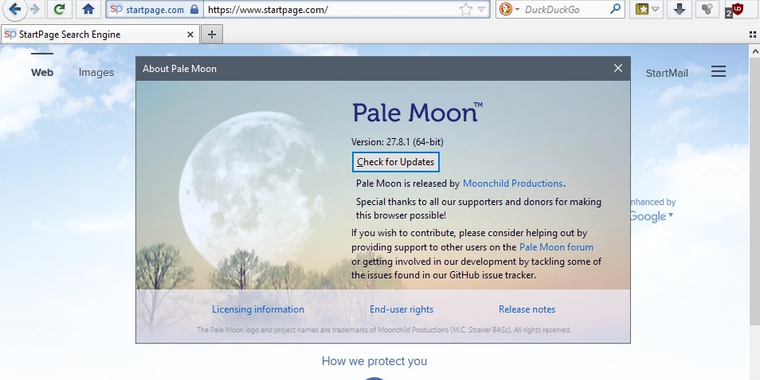Open the Bookmarks menu button

point(642,9)
